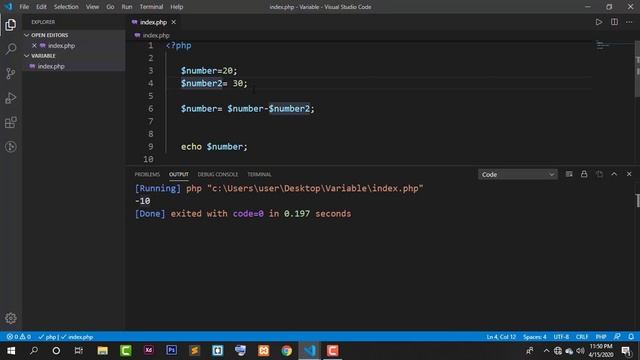Close index.php in Open Editors list
The image size is (640, 360).
tap(34, 46)
